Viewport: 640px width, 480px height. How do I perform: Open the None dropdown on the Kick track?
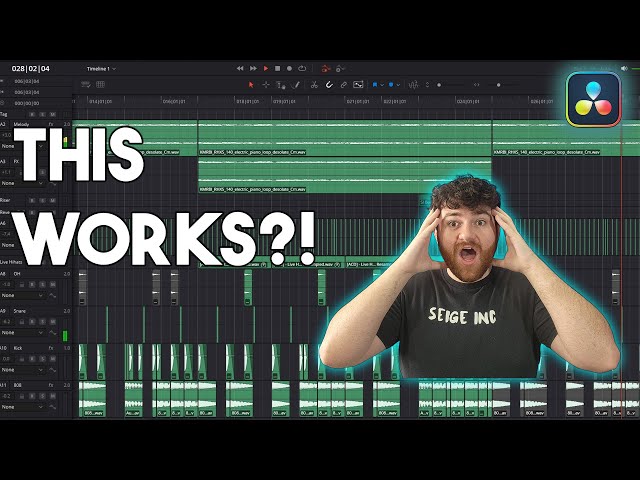22,370
